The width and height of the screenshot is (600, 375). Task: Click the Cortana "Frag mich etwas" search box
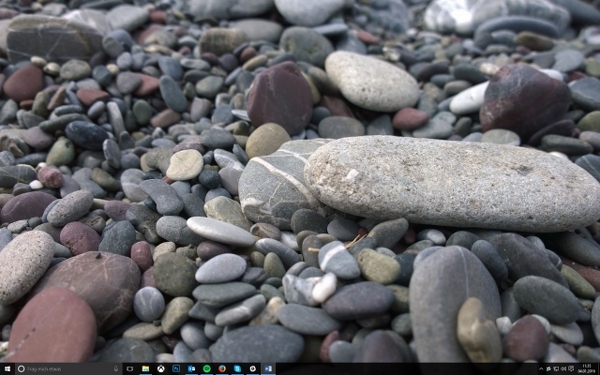tap(69, 369)
